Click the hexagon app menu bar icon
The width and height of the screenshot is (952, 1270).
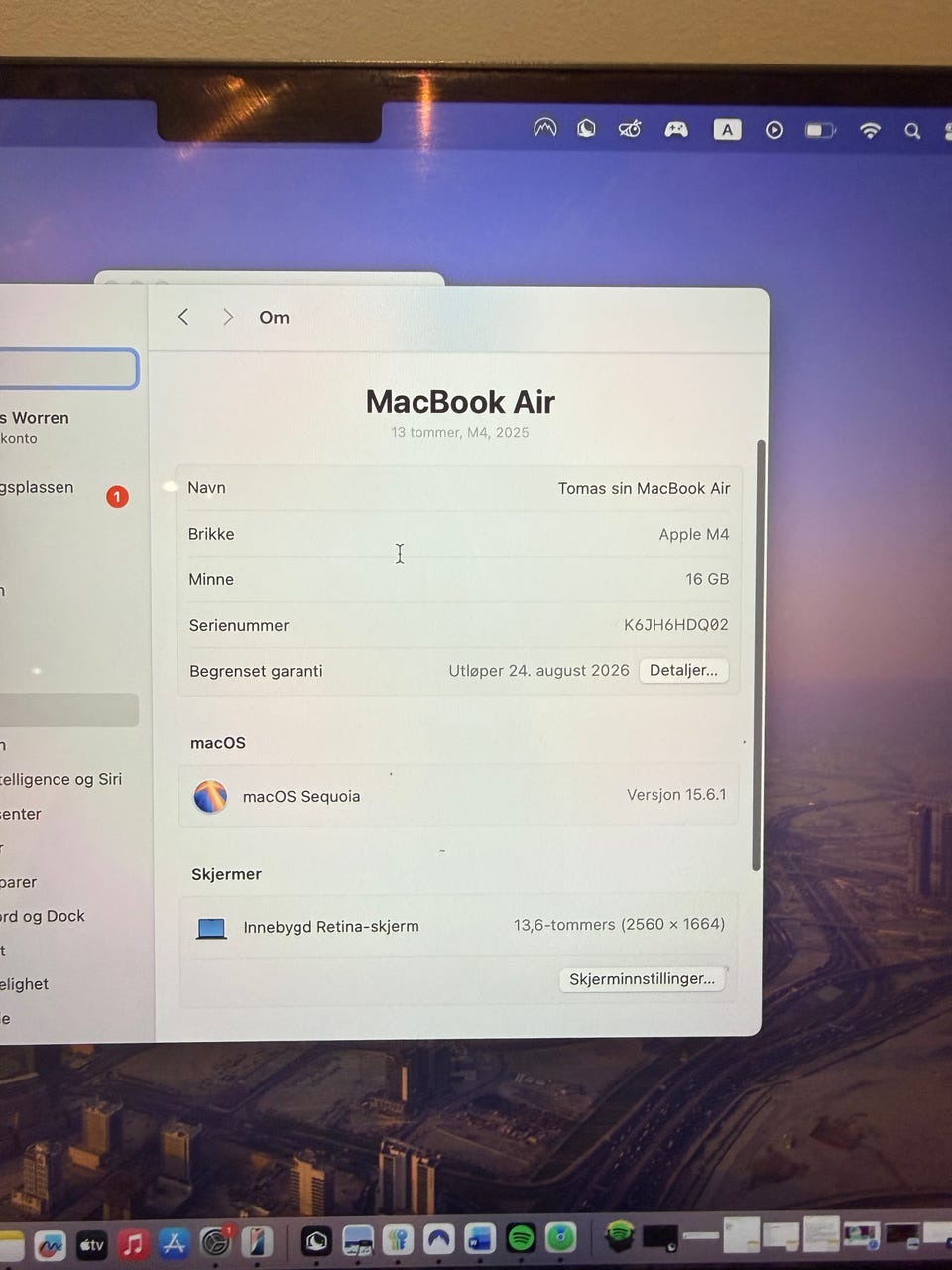587,129
